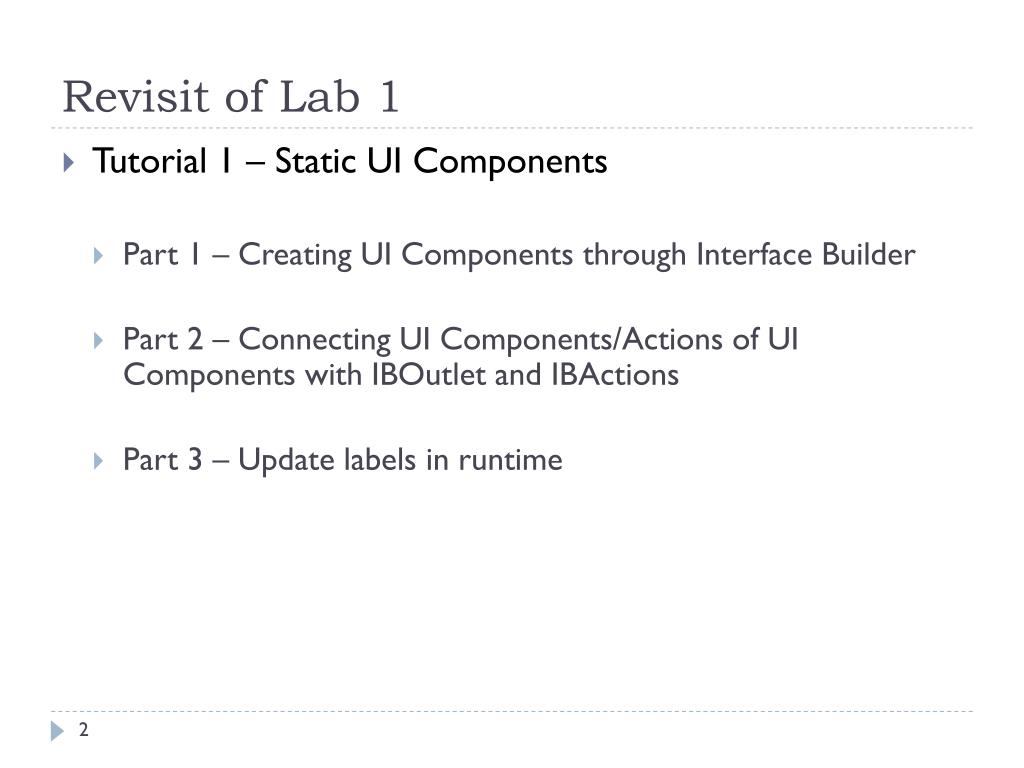Select the title text Revisit of Lab 1
Viewport: 1024px width, 768px height.
[x=231, y=97]
